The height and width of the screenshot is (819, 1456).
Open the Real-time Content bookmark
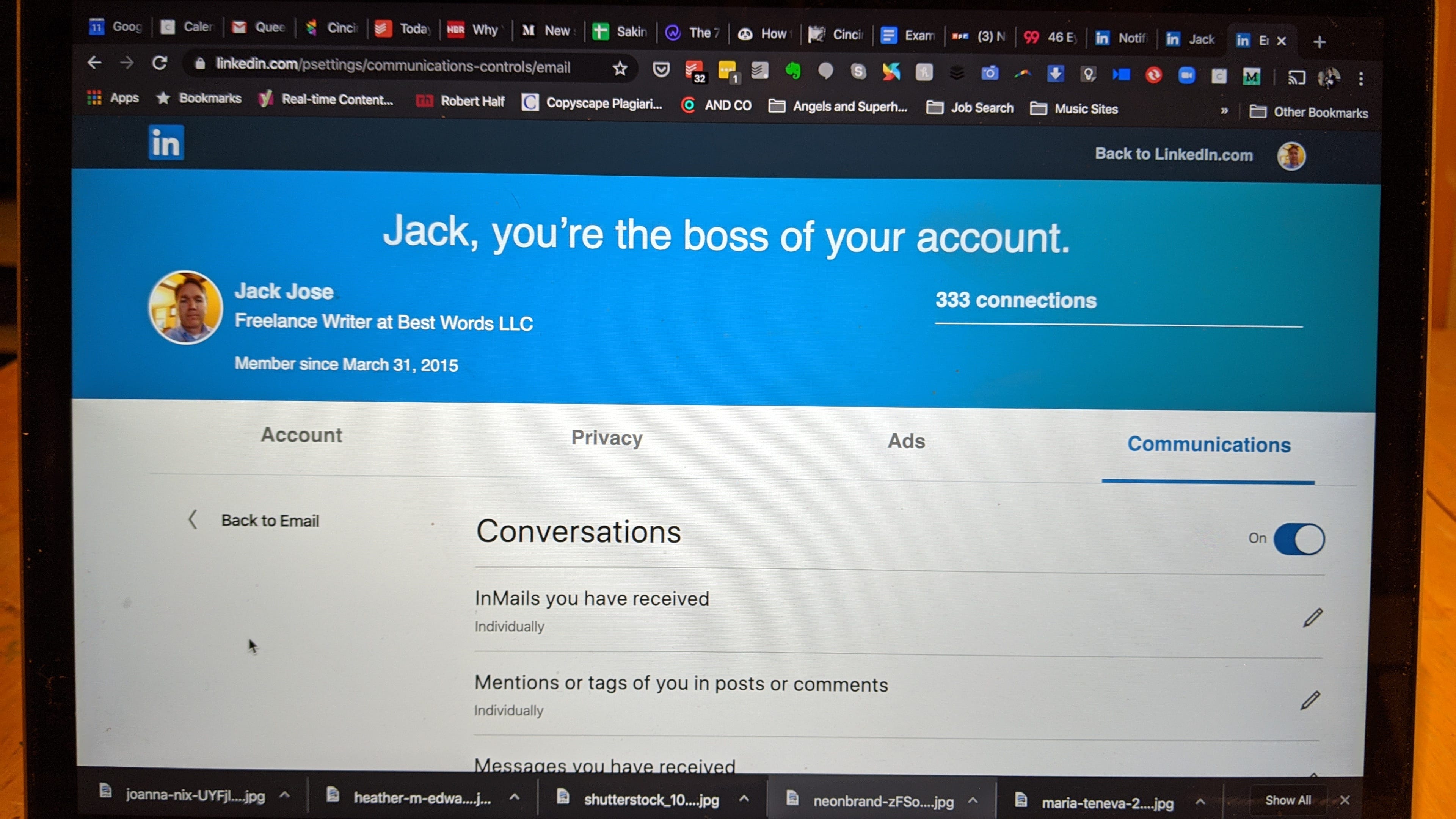pos(326,99)
